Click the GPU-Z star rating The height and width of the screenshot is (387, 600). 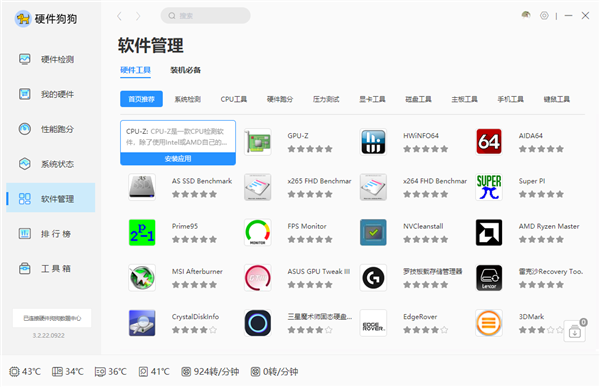coord(310,149)
